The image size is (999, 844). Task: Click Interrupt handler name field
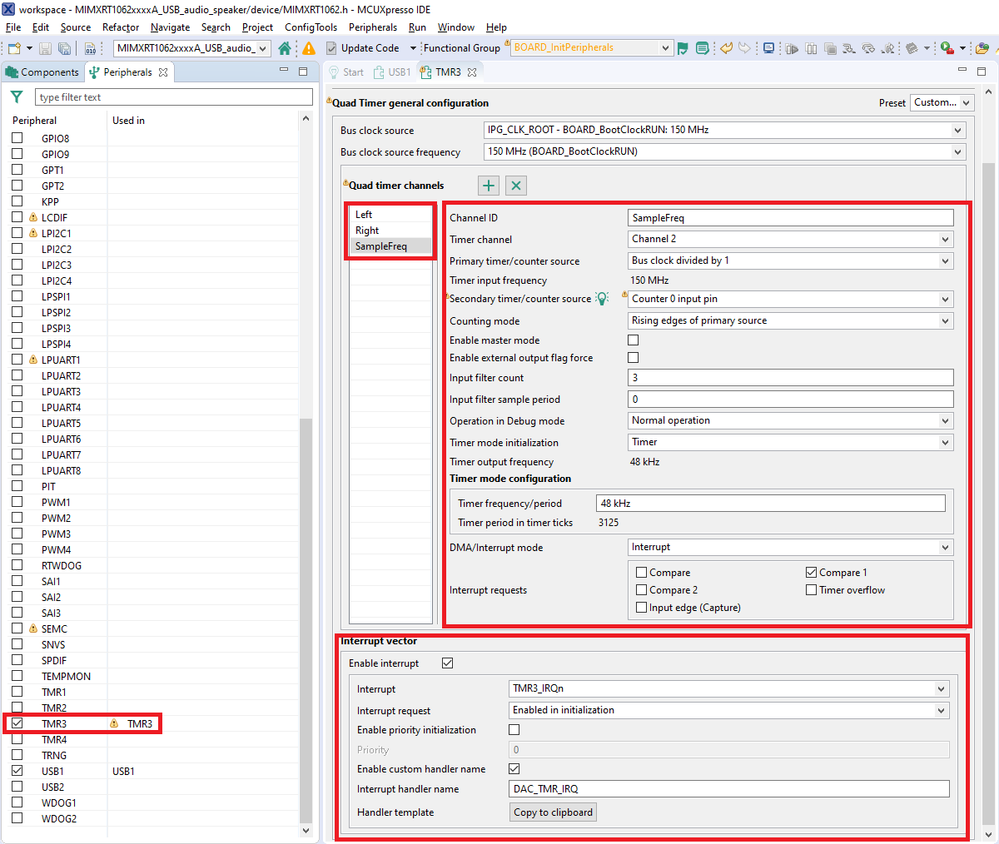729,789
